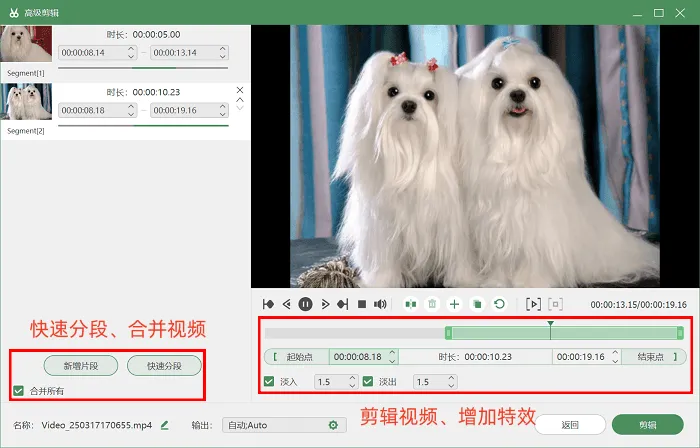Click the circular reset arrow icon
The width and height of the screenshot is (700, 448).
(500, 304)
